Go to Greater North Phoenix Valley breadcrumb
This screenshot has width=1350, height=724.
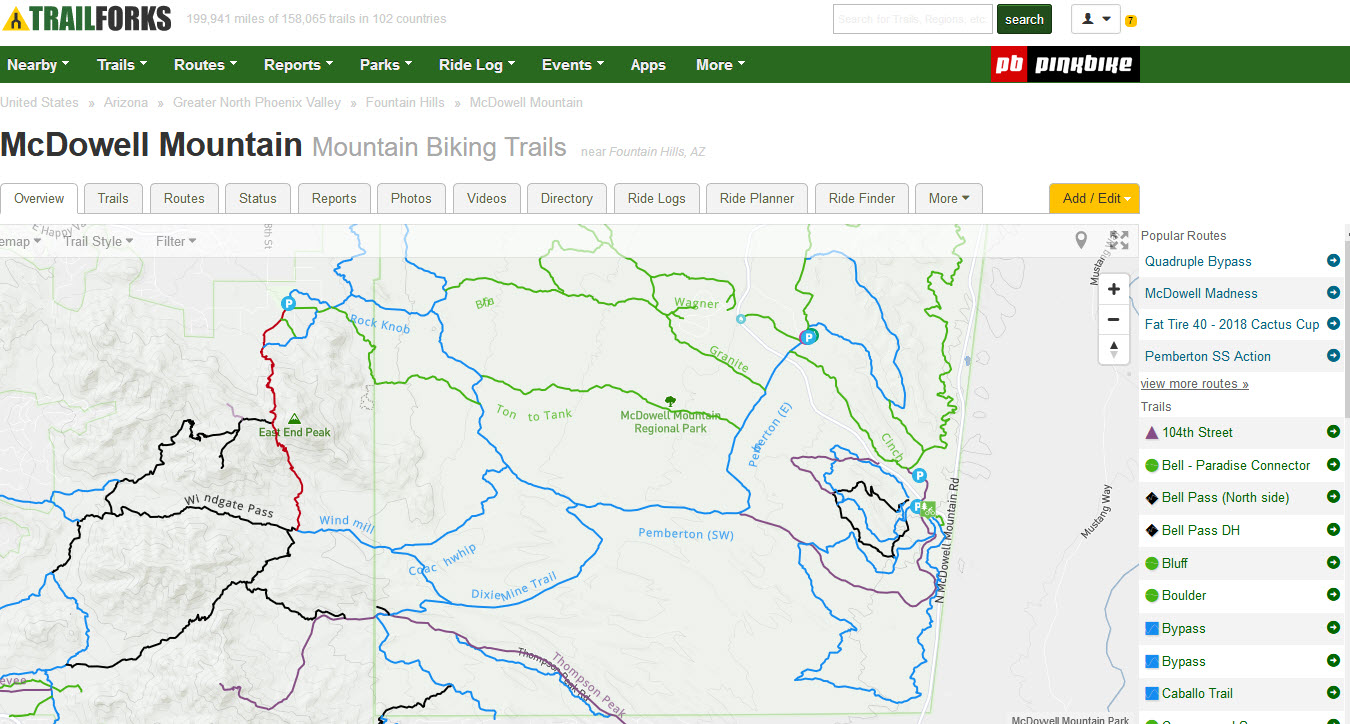coord(257,103)
